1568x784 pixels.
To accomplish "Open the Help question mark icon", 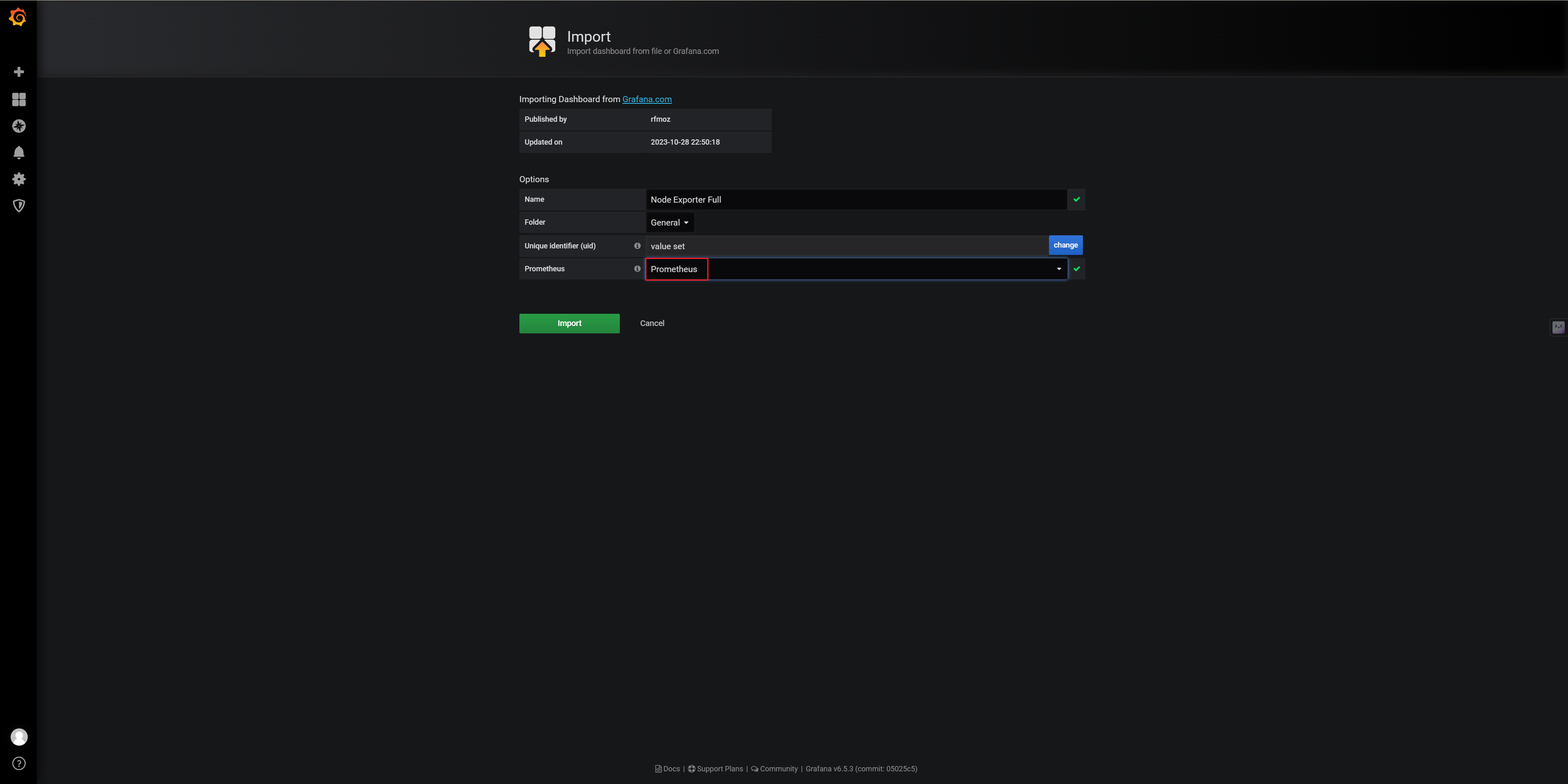I will [19, 763].
